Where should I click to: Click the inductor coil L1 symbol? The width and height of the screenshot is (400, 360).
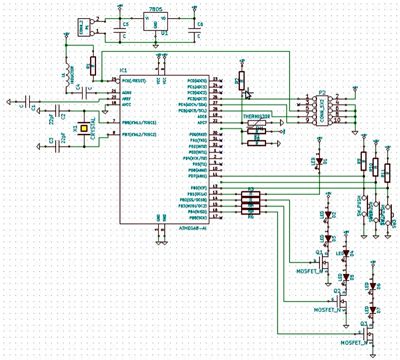point(69,76)
